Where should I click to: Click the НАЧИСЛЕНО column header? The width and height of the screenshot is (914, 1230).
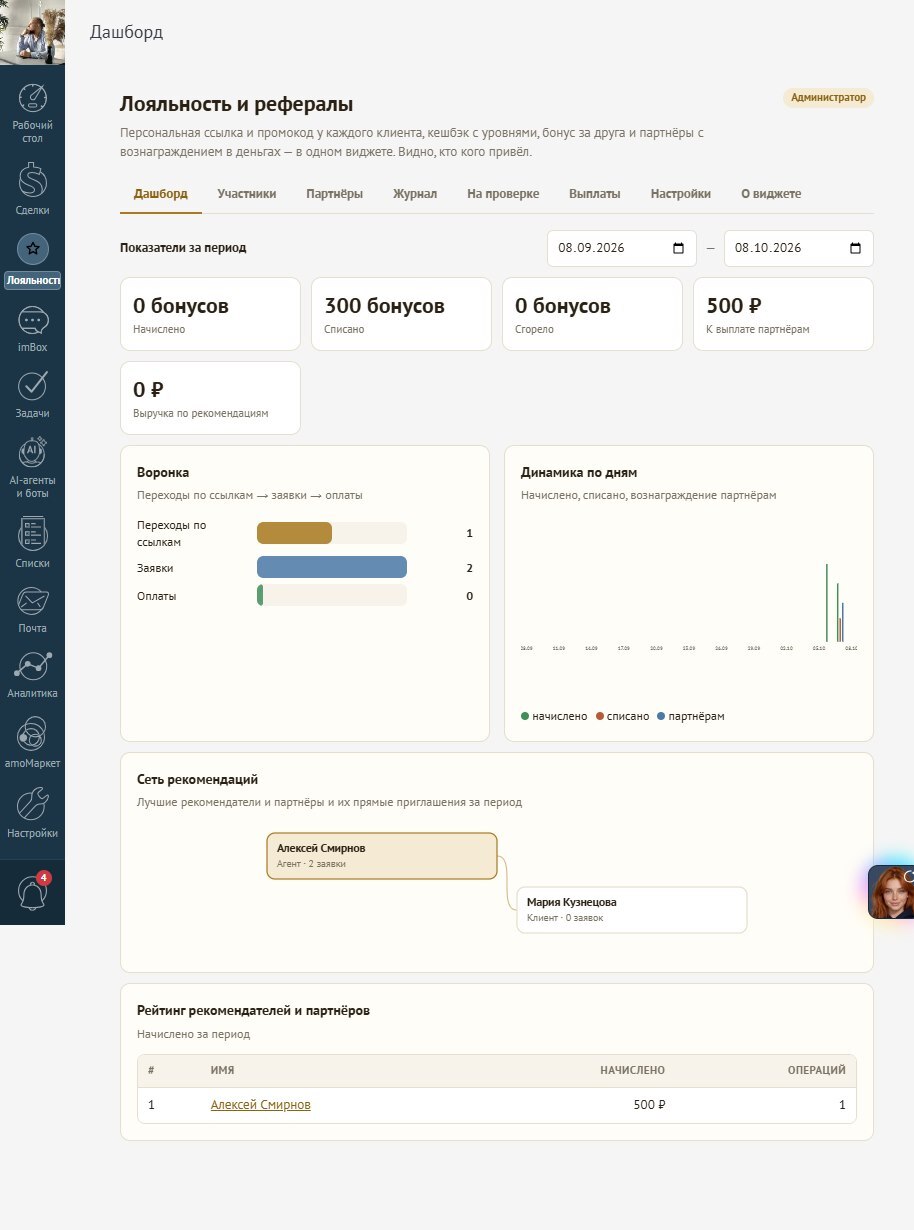click(x=632, y=1070)
